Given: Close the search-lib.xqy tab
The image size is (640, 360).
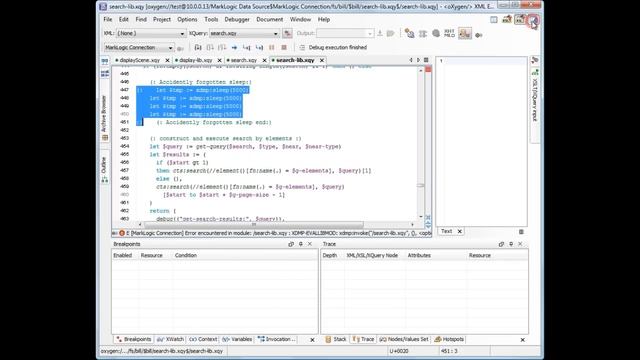Looking at the screenshot, I should (322, 60).
